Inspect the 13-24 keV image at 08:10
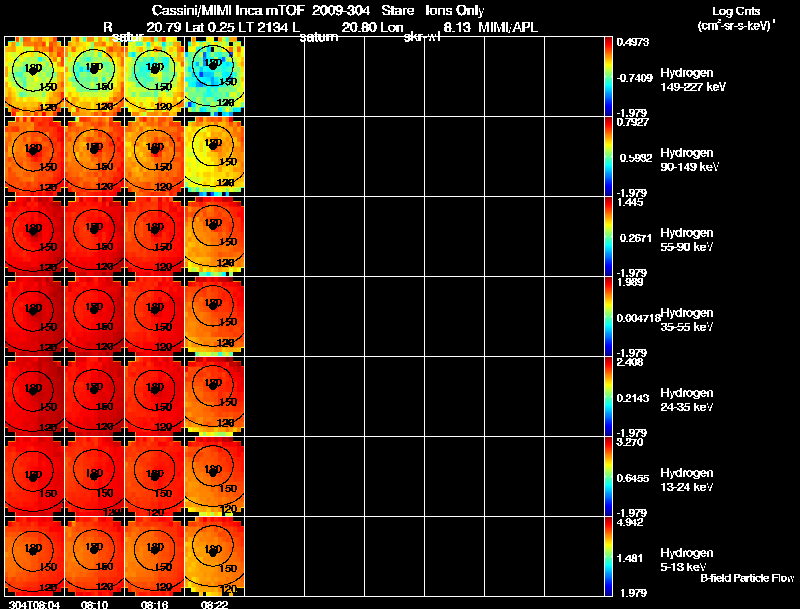The width and height of the screenshot is (800, 609). click(94, 476)
